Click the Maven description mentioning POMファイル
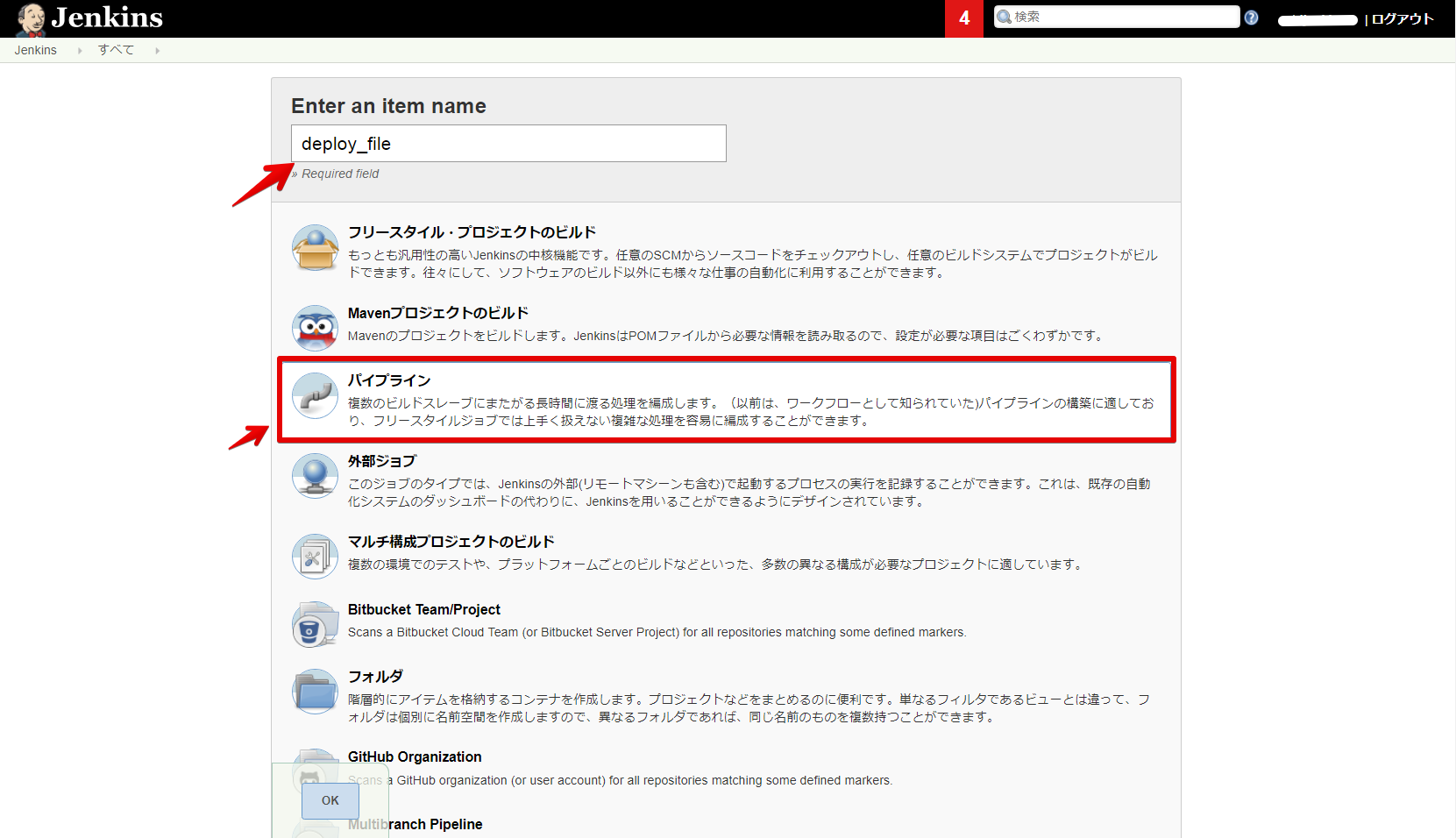Image resolution: width=1456 pixels, height=838 pixels. coord(726,336)
